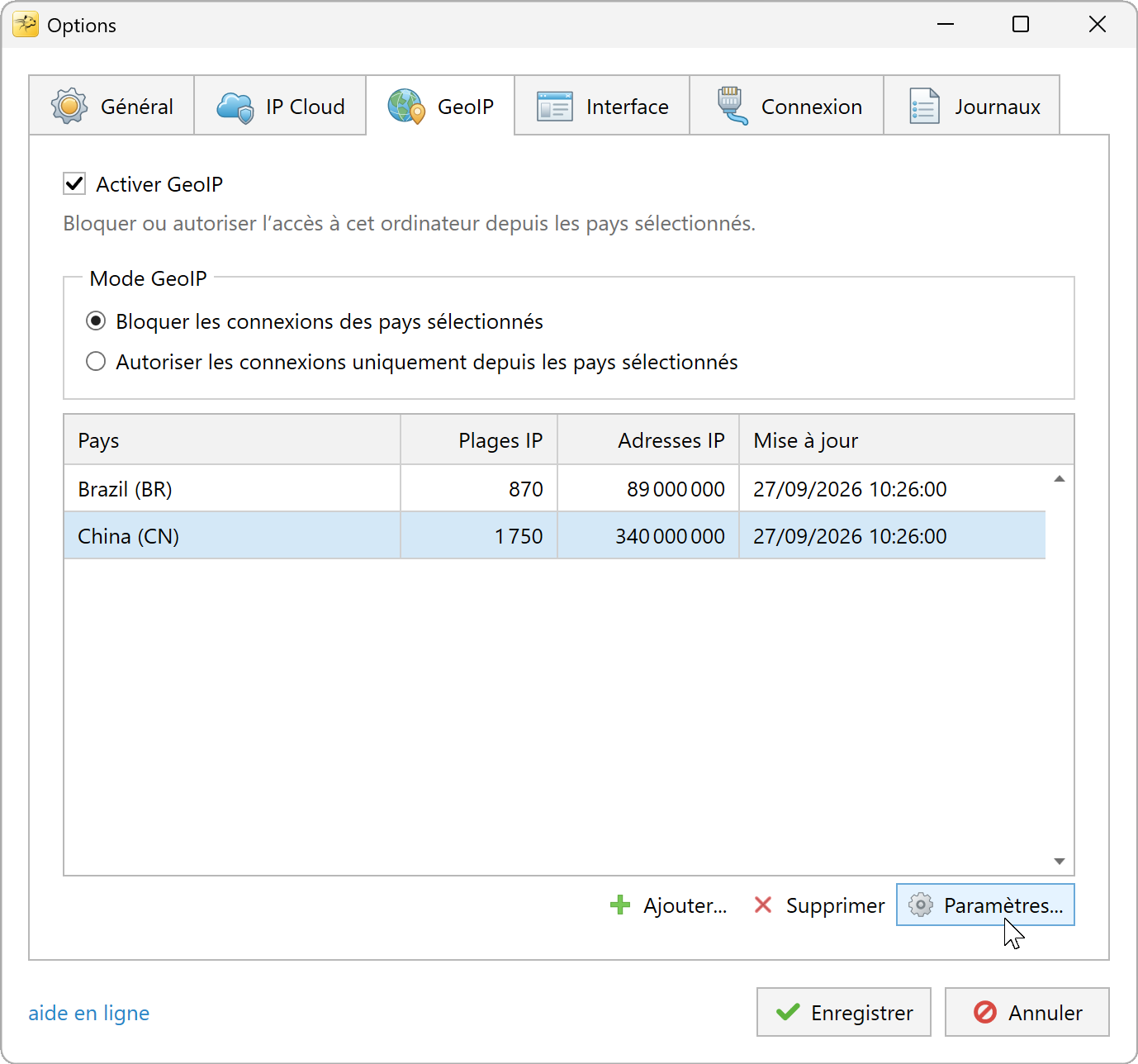Click the list scrollbar down arrow

tap(1060, 862)
